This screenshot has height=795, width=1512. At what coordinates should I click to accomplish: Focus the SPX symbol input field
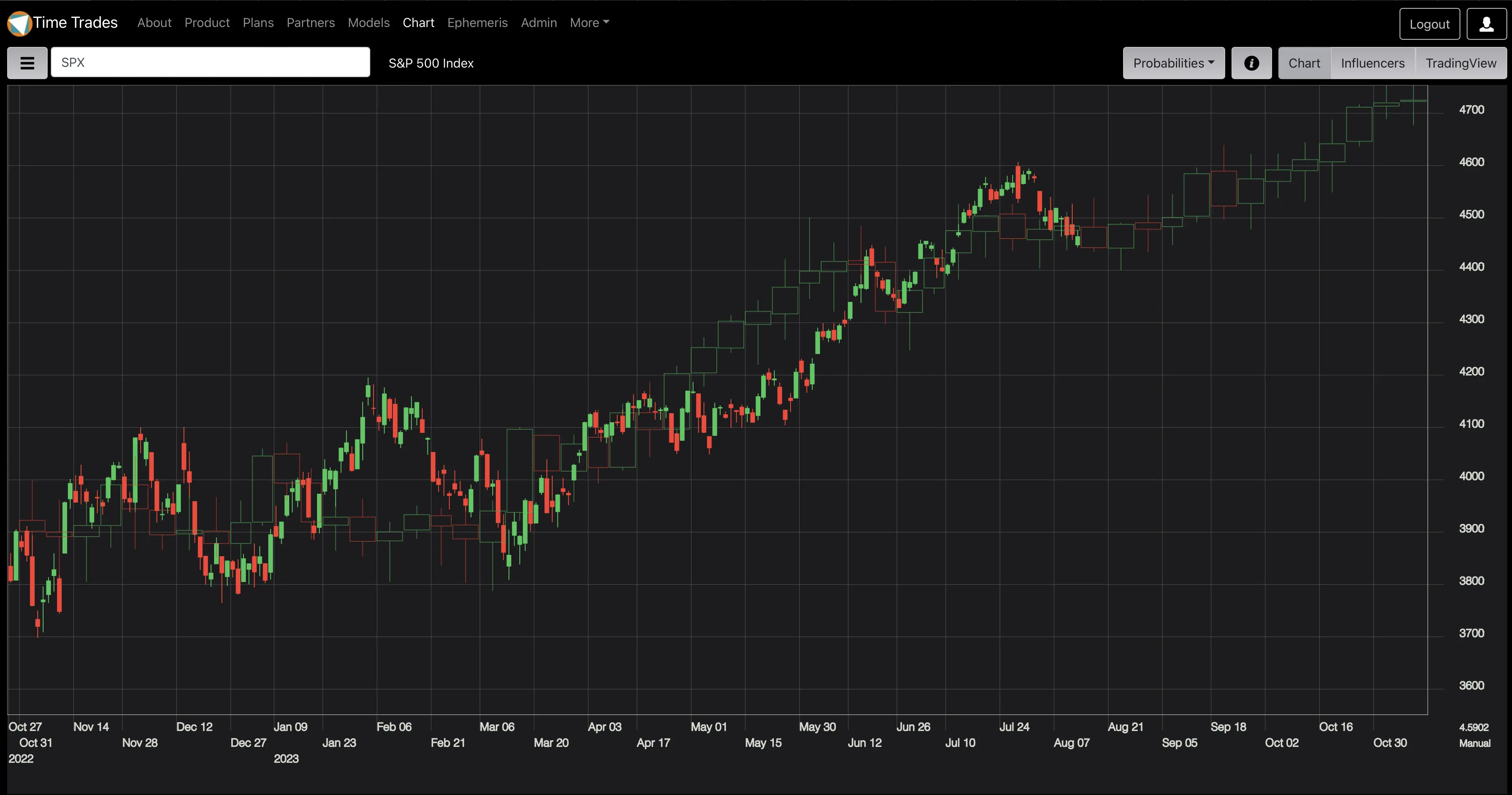click(210, 62)
